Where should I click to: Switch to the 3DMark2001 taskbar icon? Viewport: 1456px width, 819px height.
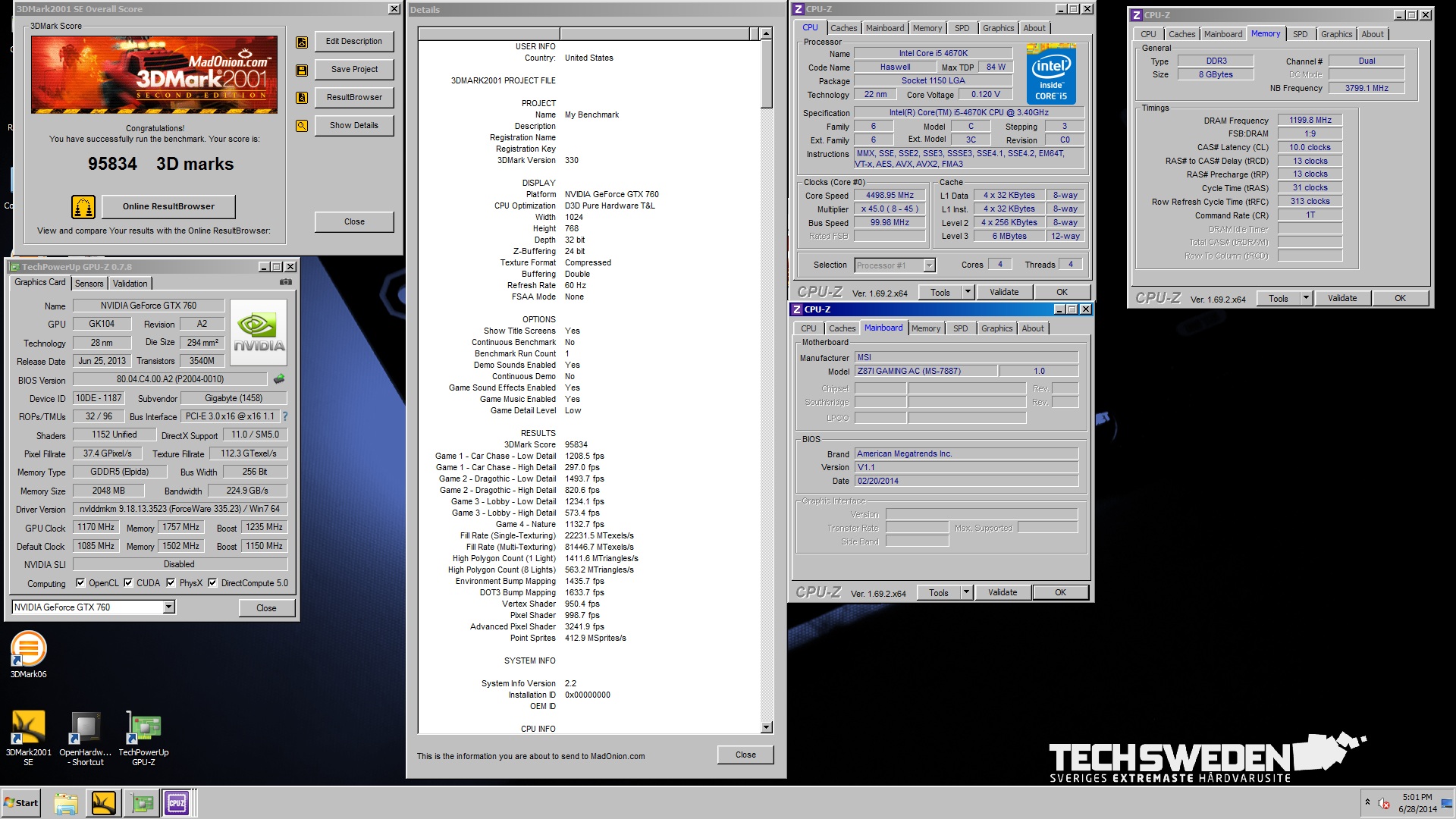point(104,803)
